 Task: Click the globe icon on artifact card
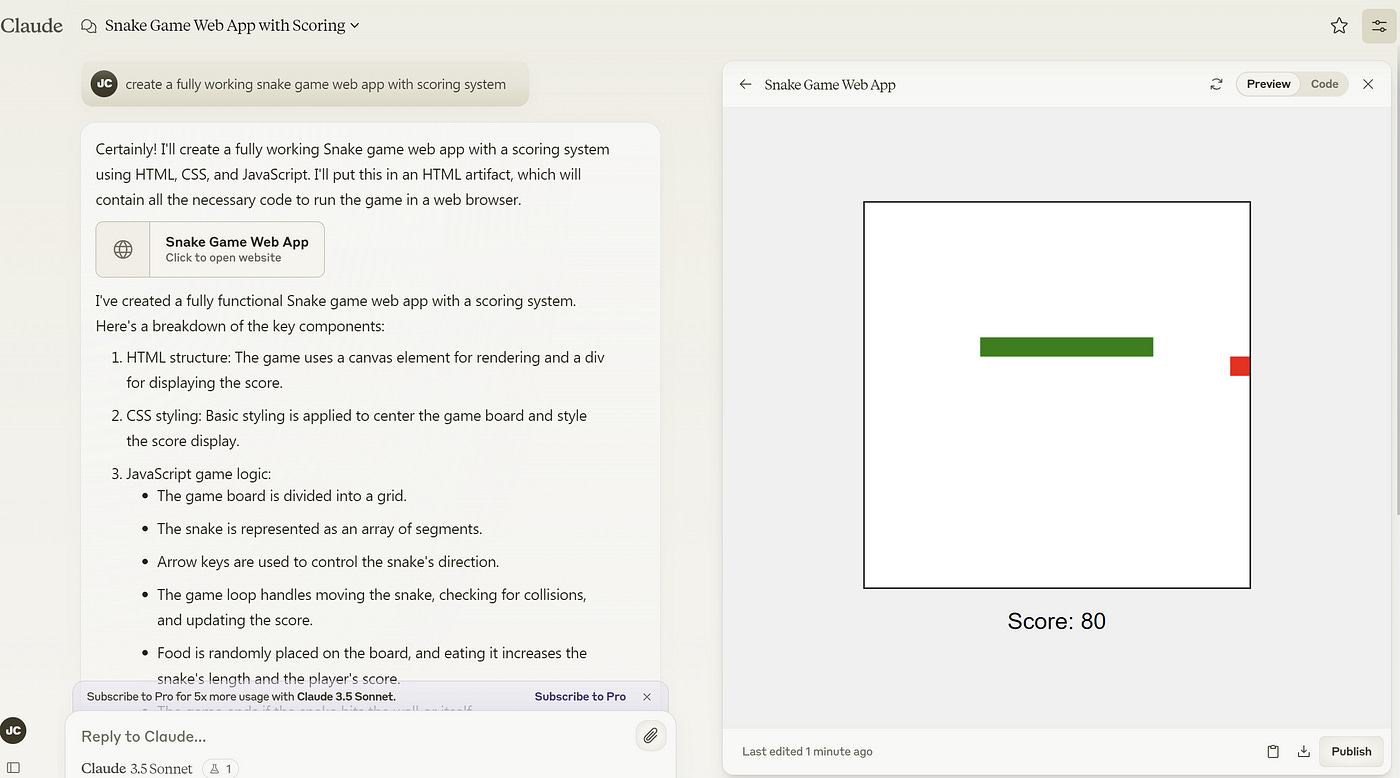point(123,250)
